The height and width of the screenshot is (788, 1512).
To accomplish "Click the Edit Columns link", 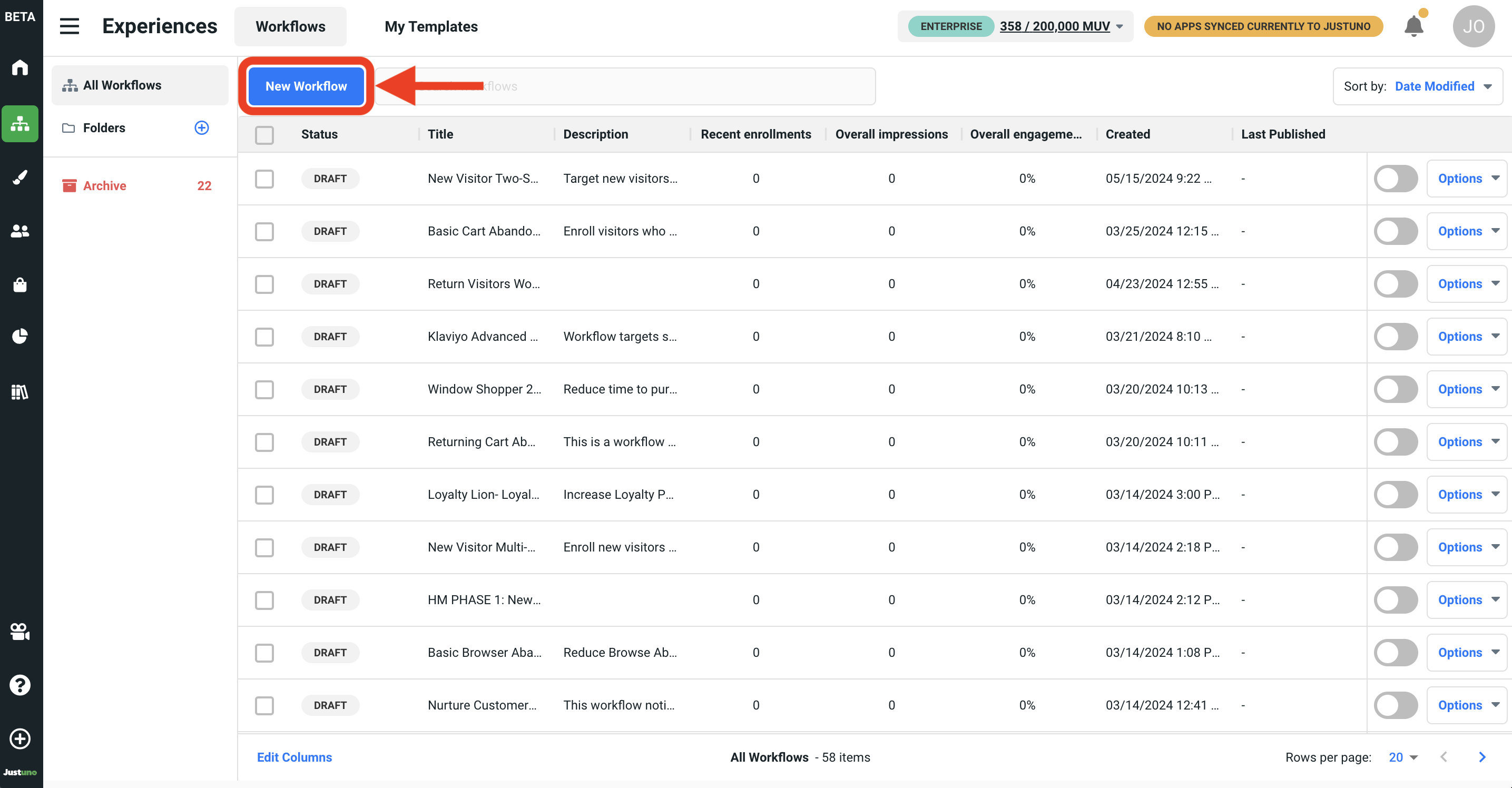I will pos(294,757).
